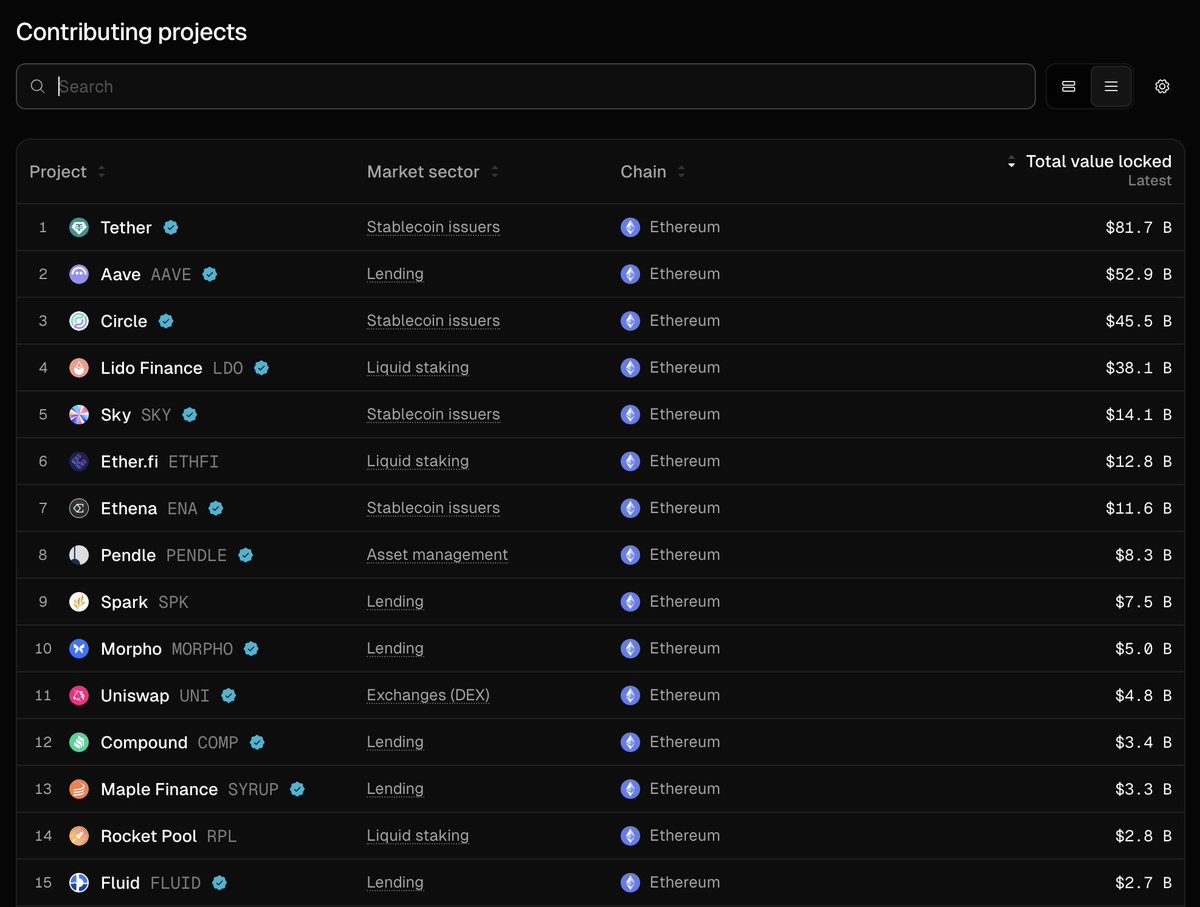Open the Ether.fi project name
1200x907 pixels.
pos(129,461)
